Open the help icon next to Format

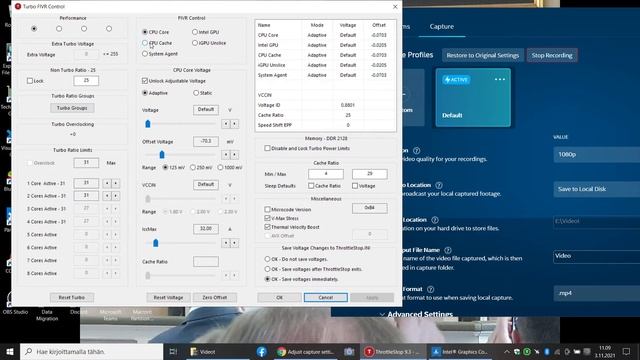430,289
